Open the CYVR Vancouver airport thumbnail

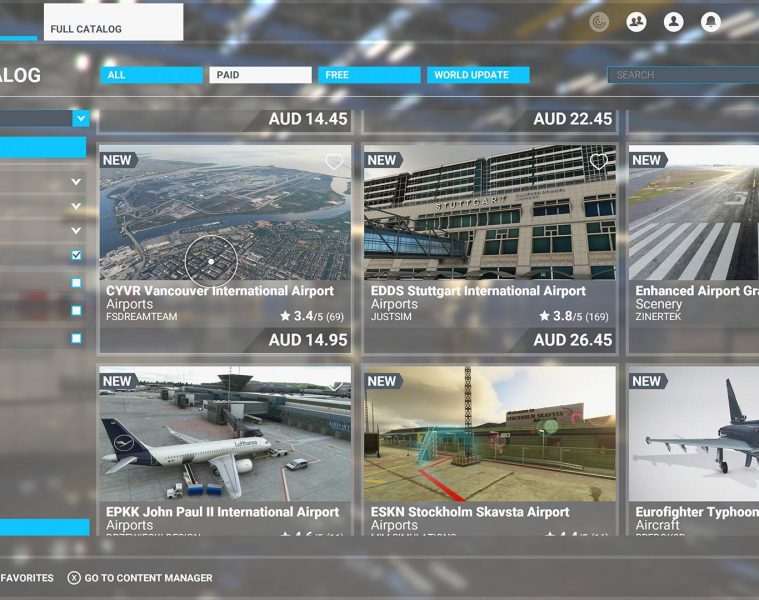point(225,212)
